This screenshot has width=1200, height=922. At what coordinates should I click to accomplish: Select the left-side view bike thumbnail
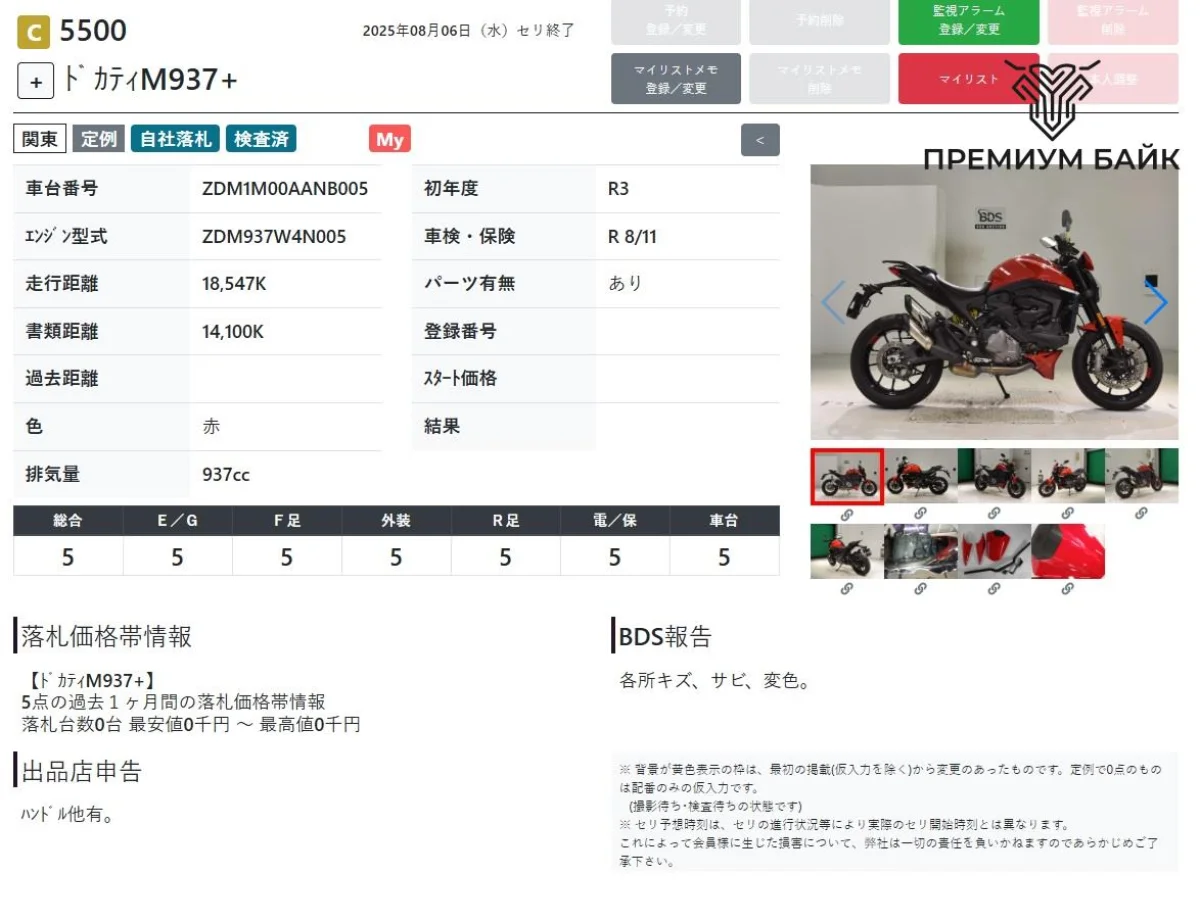click(920, 475)
